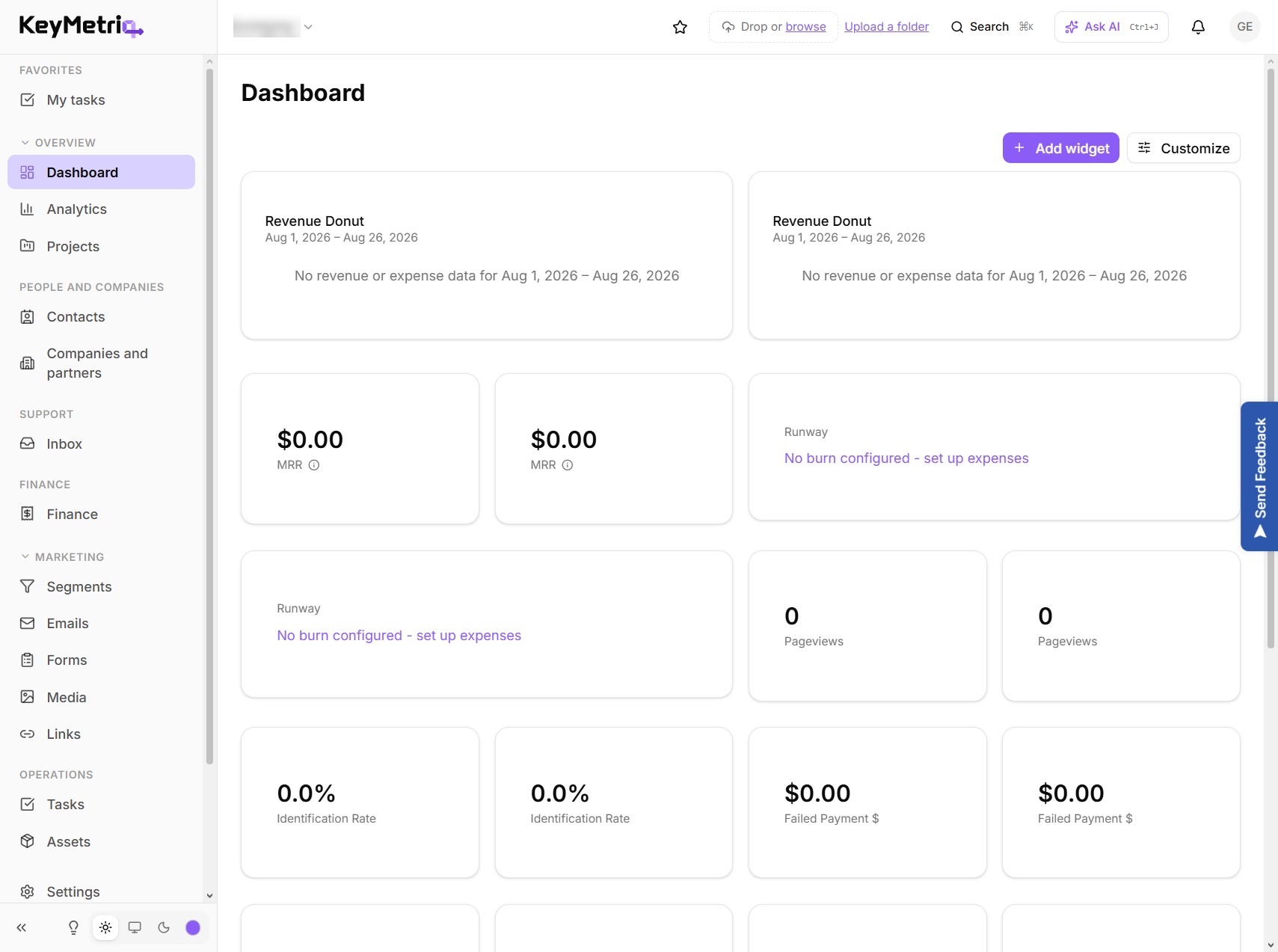Switch to system theme mode
The image size is (1278, 952).
(135, 927)
